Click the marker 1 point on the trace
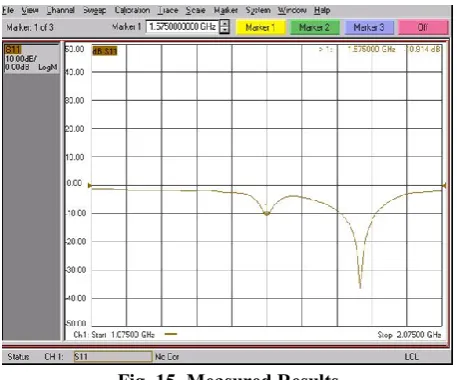The width and height of the screenshot is (457, 380). click(266, 213)
